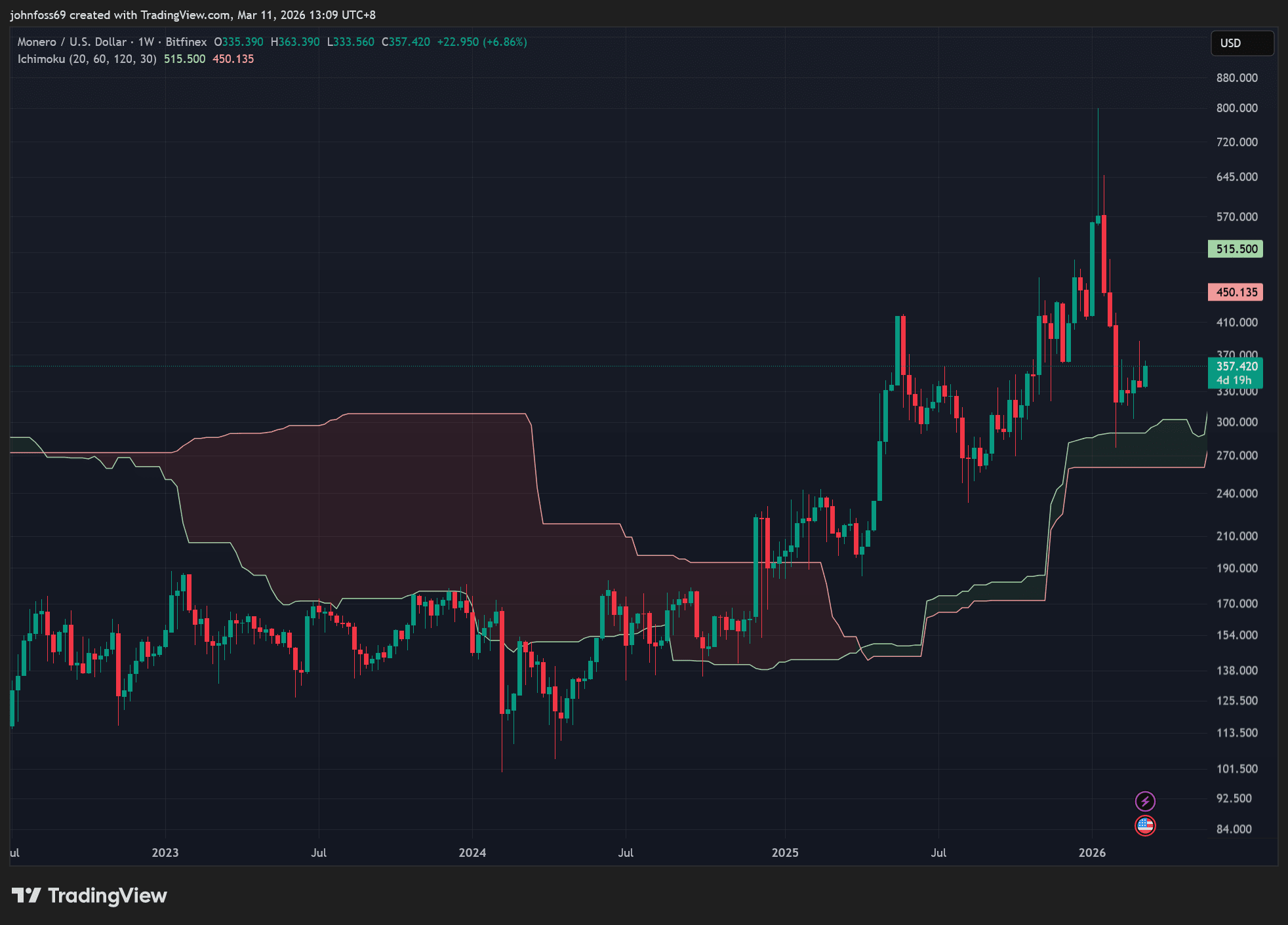Click the Monero / U.S. Dollar symbol title
The image size is (1288, 925).
pos(71,42)
